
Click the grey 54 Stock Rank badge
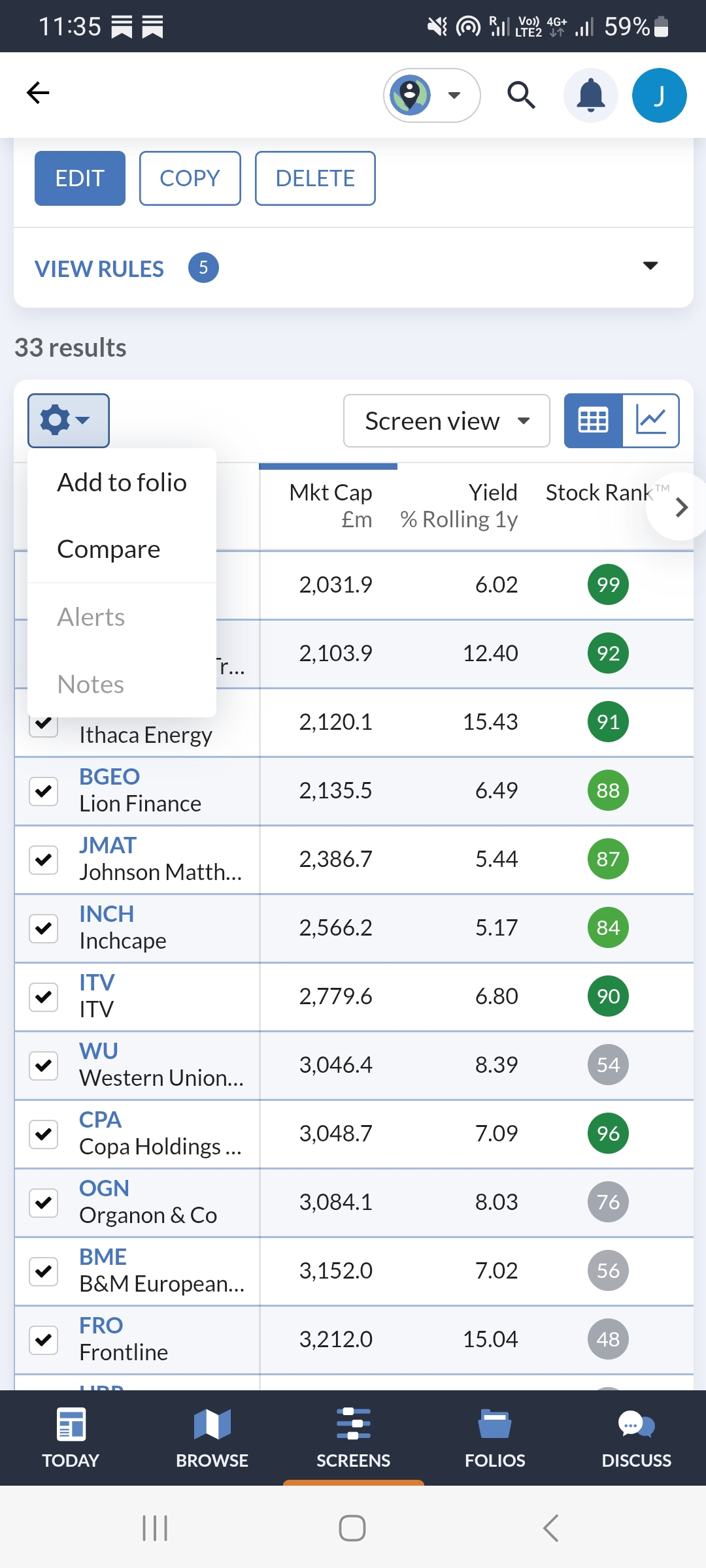(608, 1065)
